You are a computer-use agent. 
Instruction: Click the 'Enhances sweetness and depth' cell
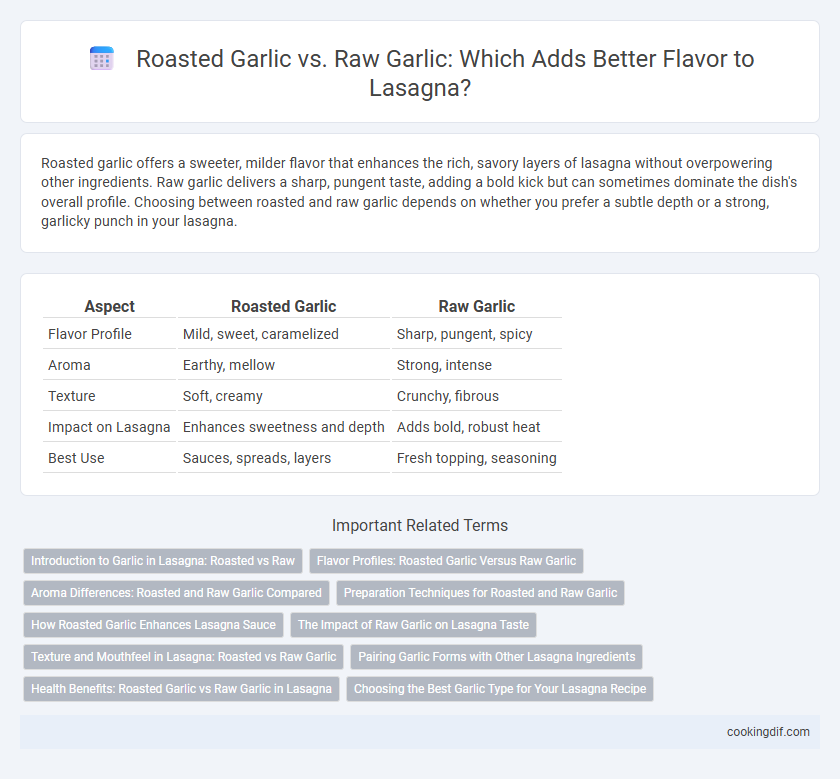coord(283,427)
